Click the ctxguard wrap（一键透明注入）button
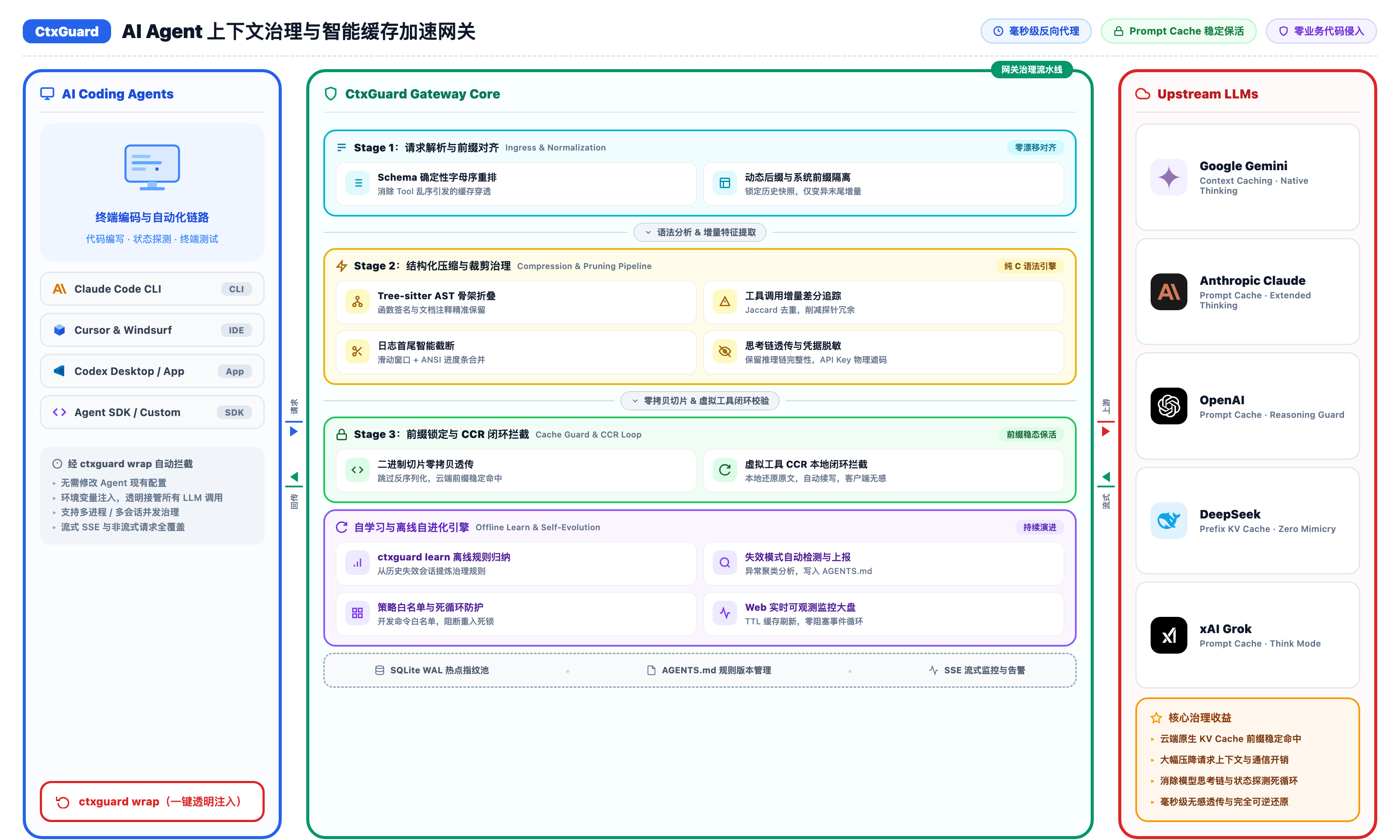The height and width of the screenshot is (840, 1400). tap(152, 801)
